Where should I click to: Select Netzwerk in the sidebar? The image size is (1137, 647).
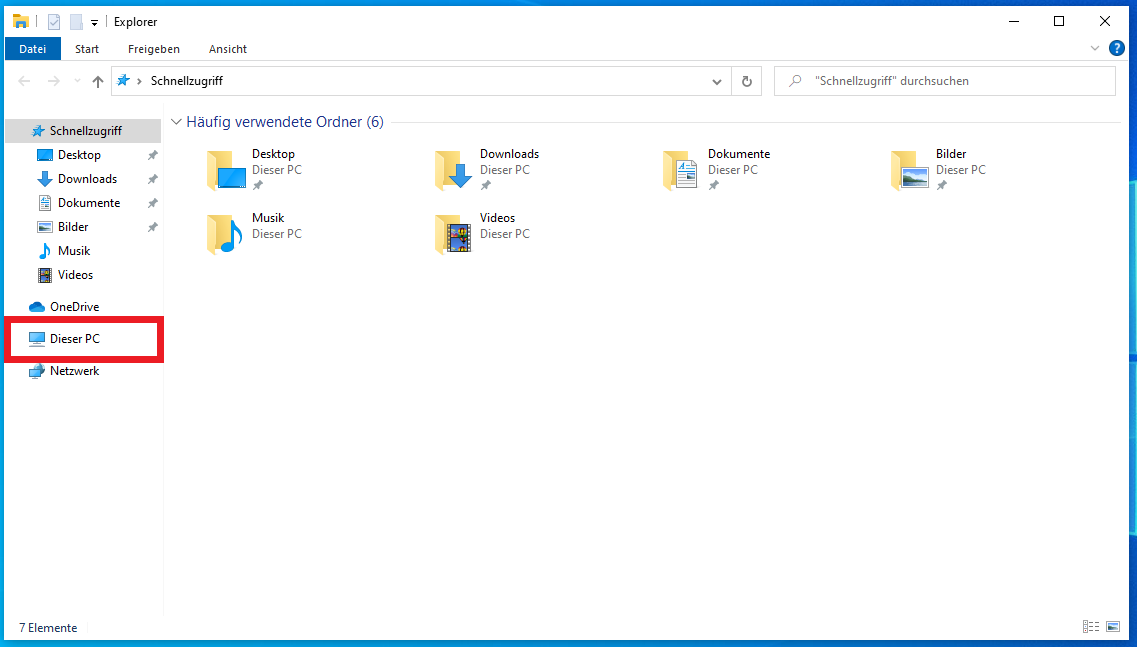pyautogui.click(x=74, y=371)
